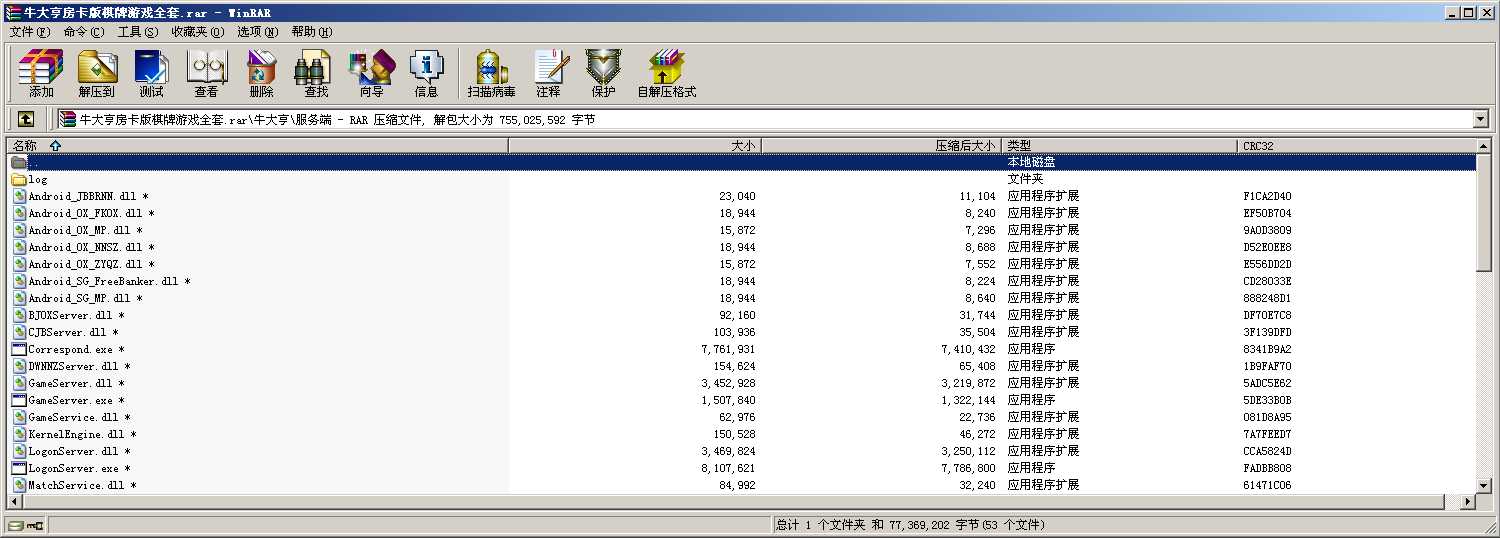
Task: Click the GameServer.exe file icon
Action: click(19, 400)
